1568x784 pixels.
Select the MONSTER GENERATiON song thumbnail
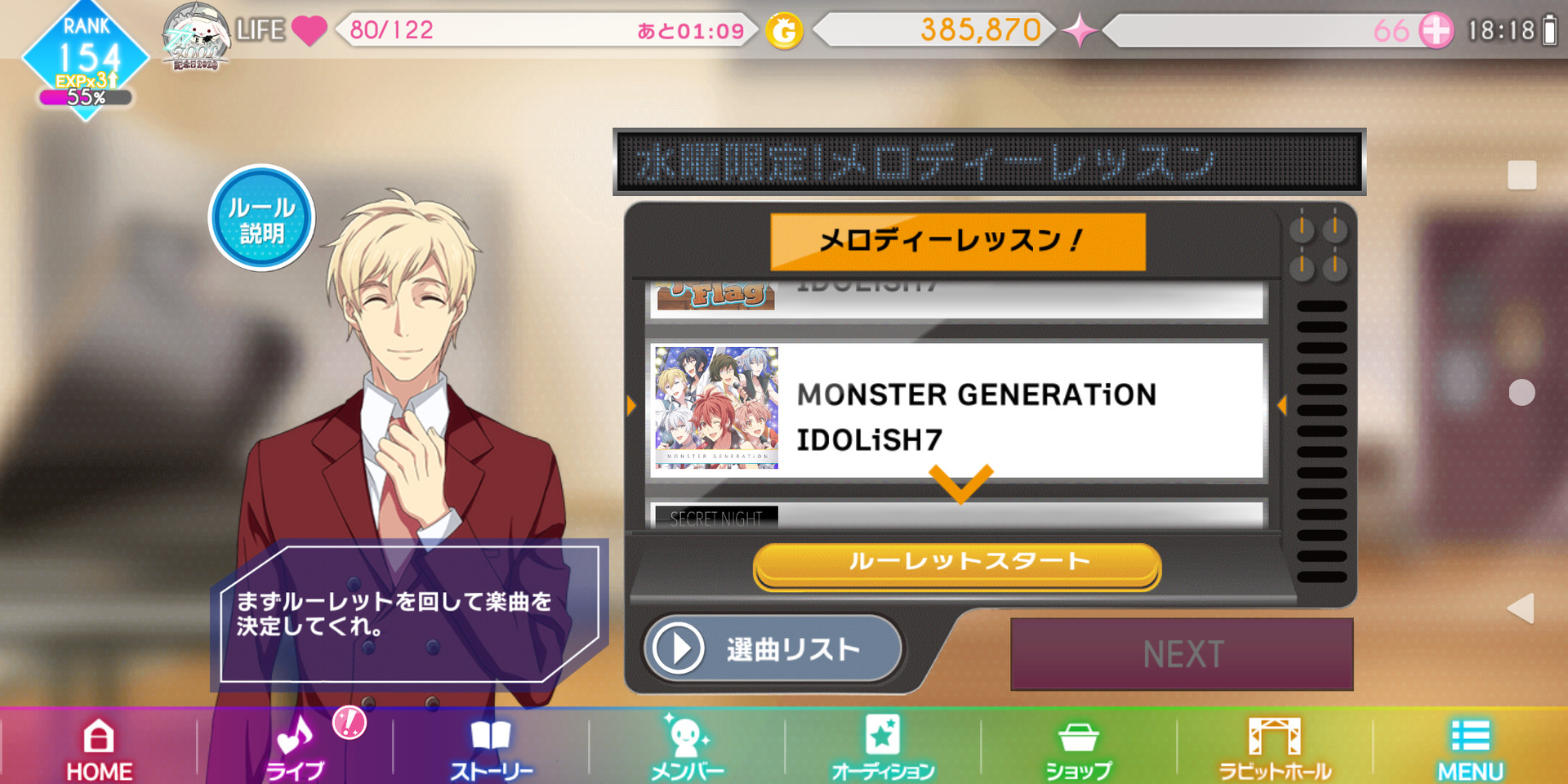pos(716,408)
